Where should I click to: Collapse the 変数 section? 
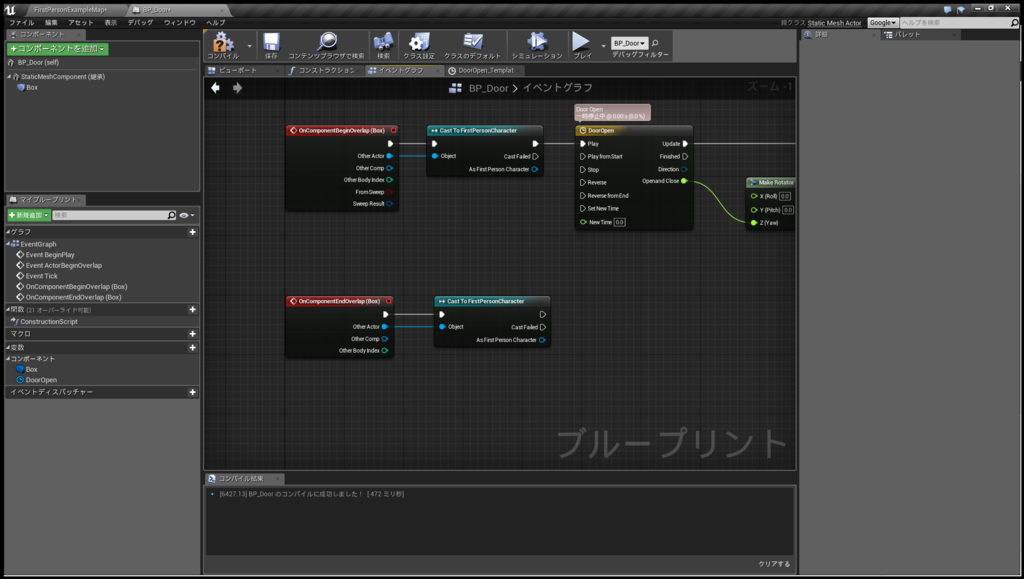[x=8, y=347]
